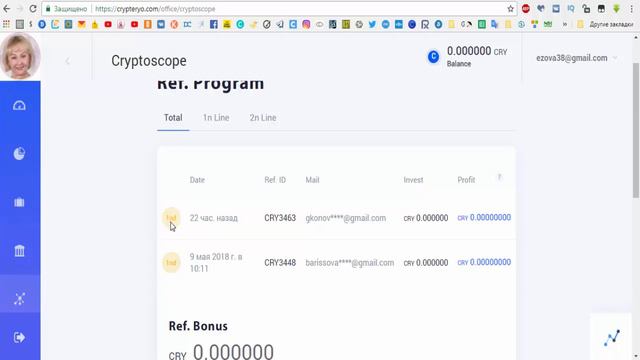This screenshot has width=640, height=360.
Task: Click the email barissova****@gmail.com
Action: point(350,262)
